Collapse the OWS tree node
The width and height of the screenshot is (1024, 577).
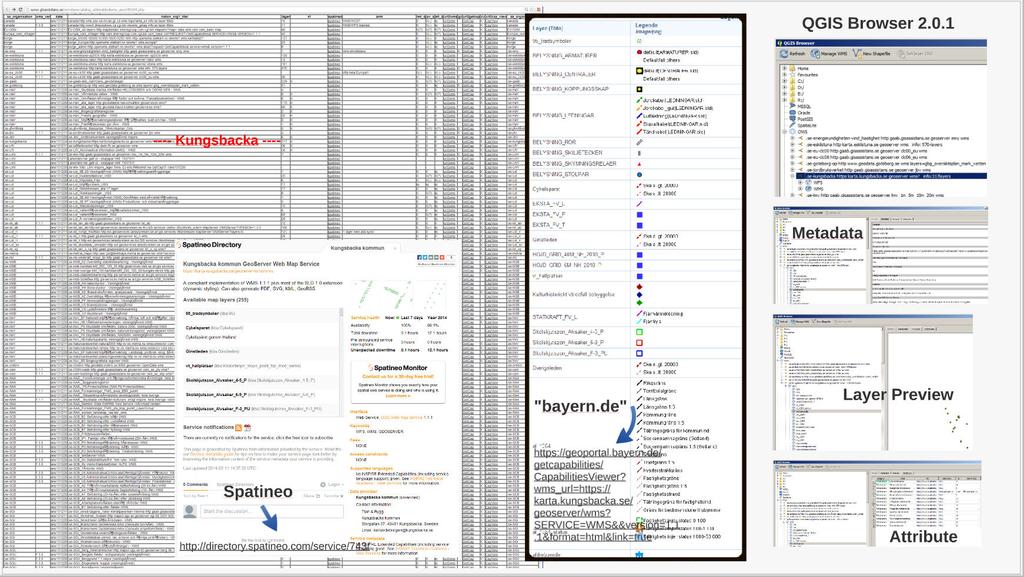pos(784,131)
